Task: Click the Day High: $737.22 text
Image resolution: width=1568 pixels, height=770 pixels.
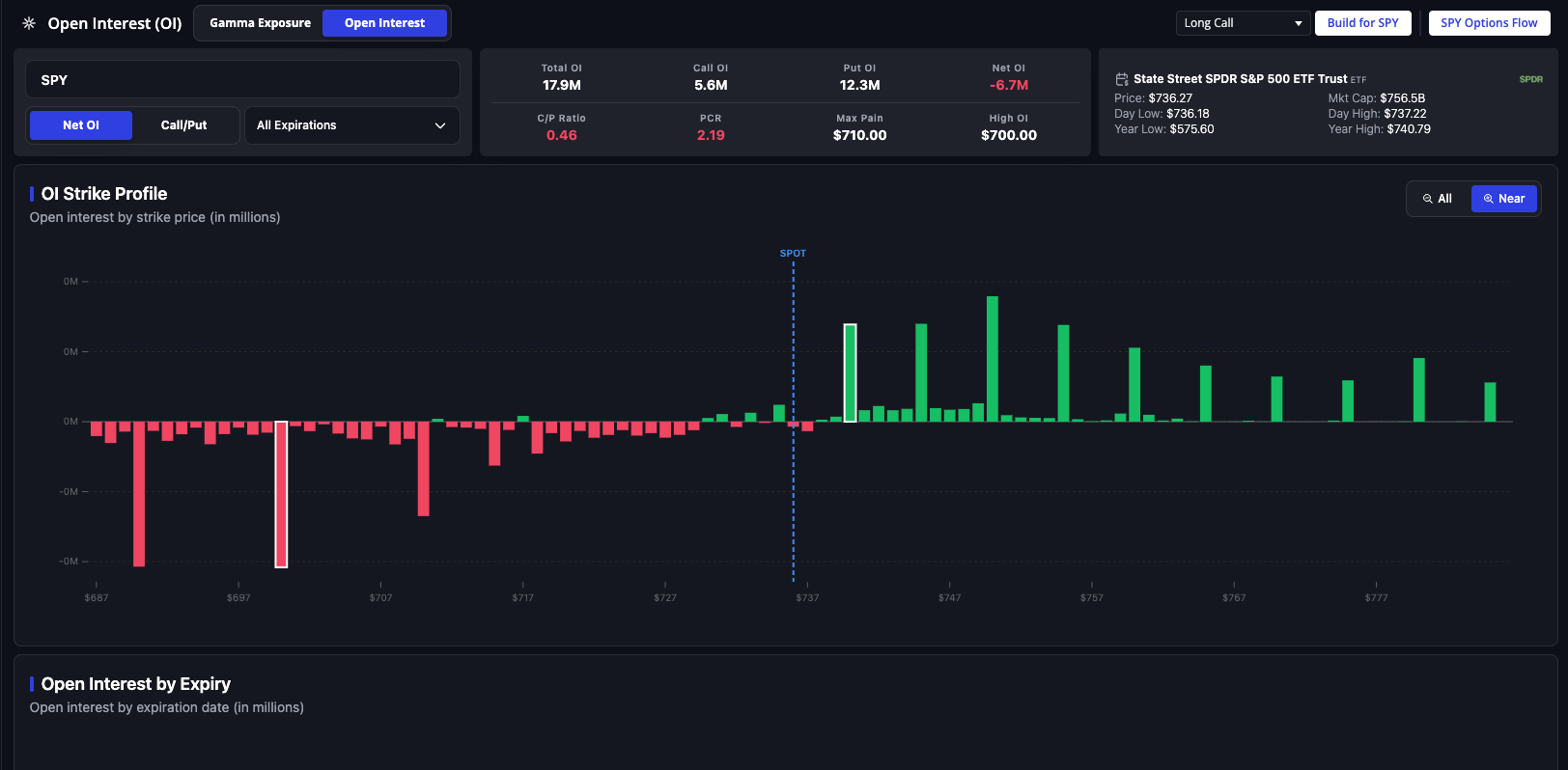Action: pyautogui.click(x=1377, y=114)
